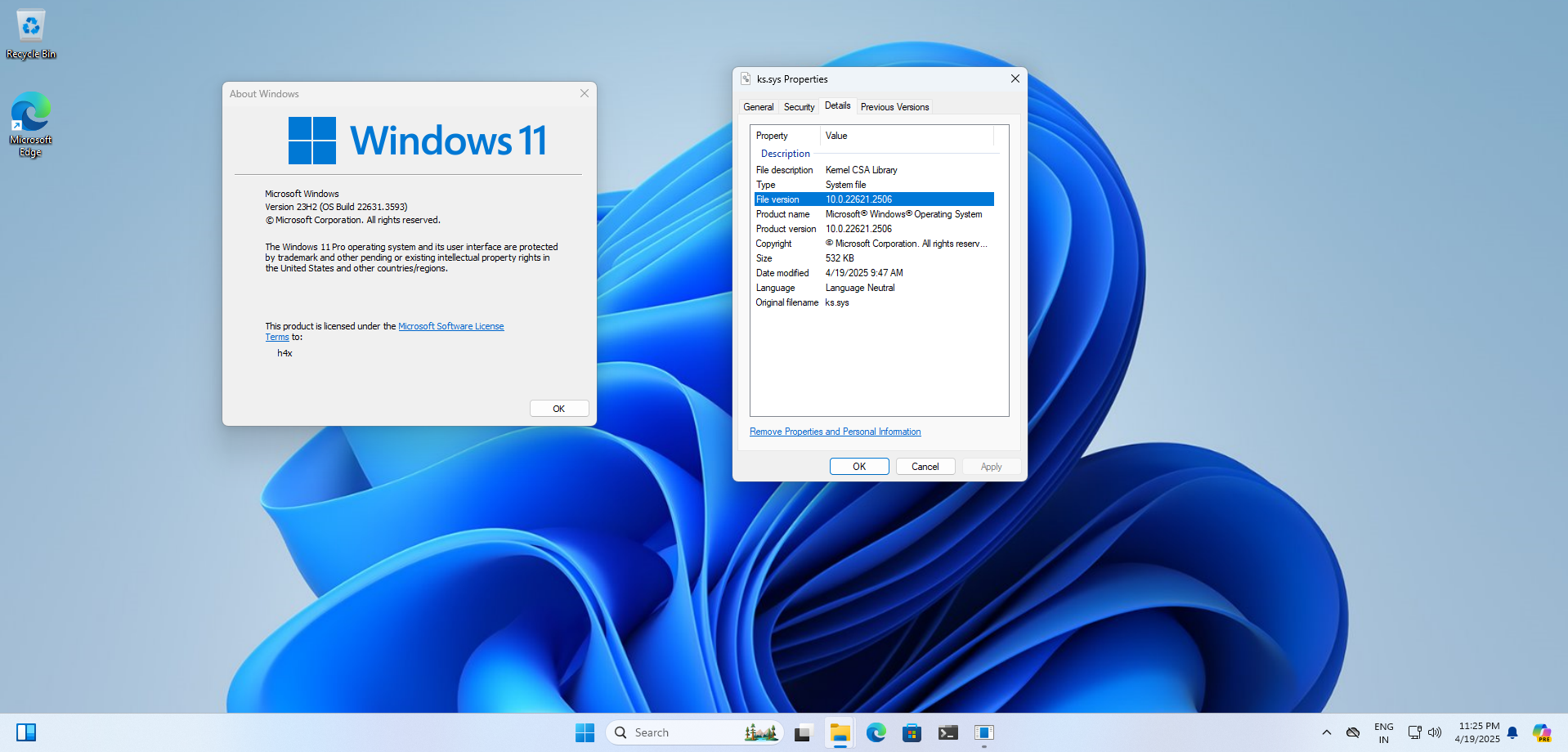Open Copilot preview in the taskbar
Viewport: 1568px width, 752px height.
click(1541, 732)
